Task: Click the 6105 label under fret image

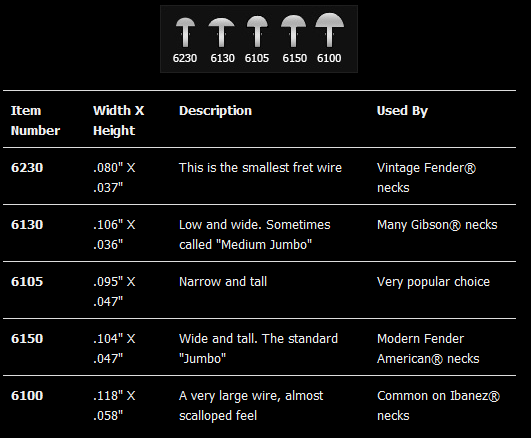Action: click(257, 58)
